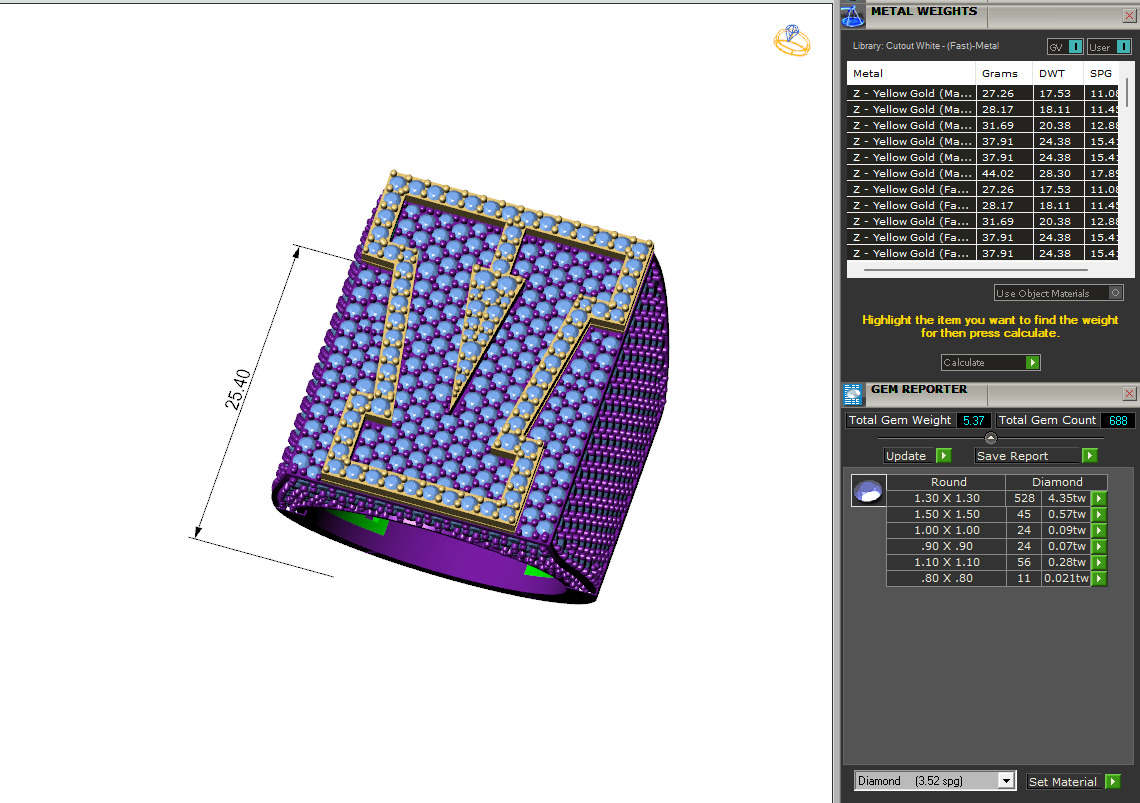
Task: Select the 1.50 X 1.50 size cell
Action: click(947, 514)
